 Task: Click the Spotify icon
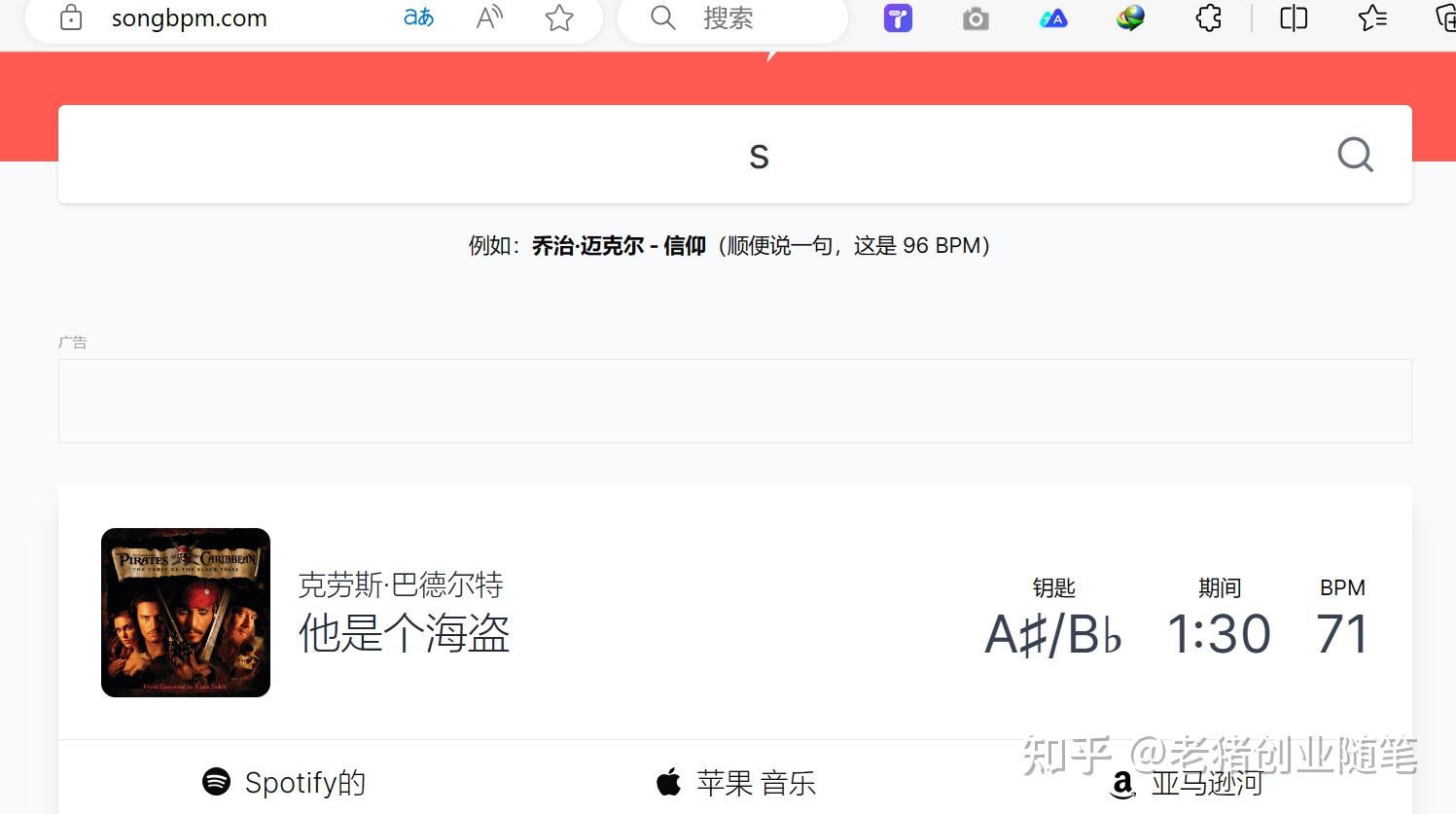pyautogui.click(x=215, y=782)
